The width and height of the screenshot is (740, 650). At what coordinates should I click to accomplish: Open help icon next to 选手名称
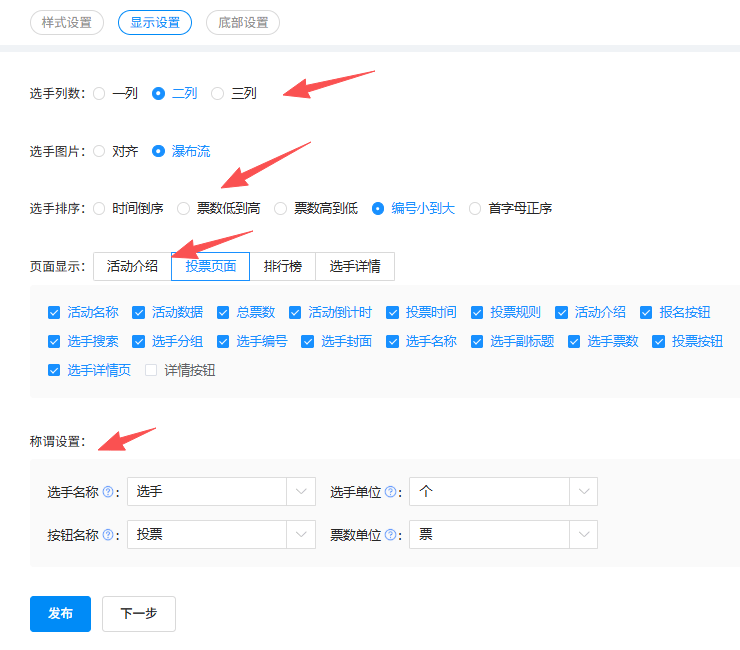pos(108,492)
